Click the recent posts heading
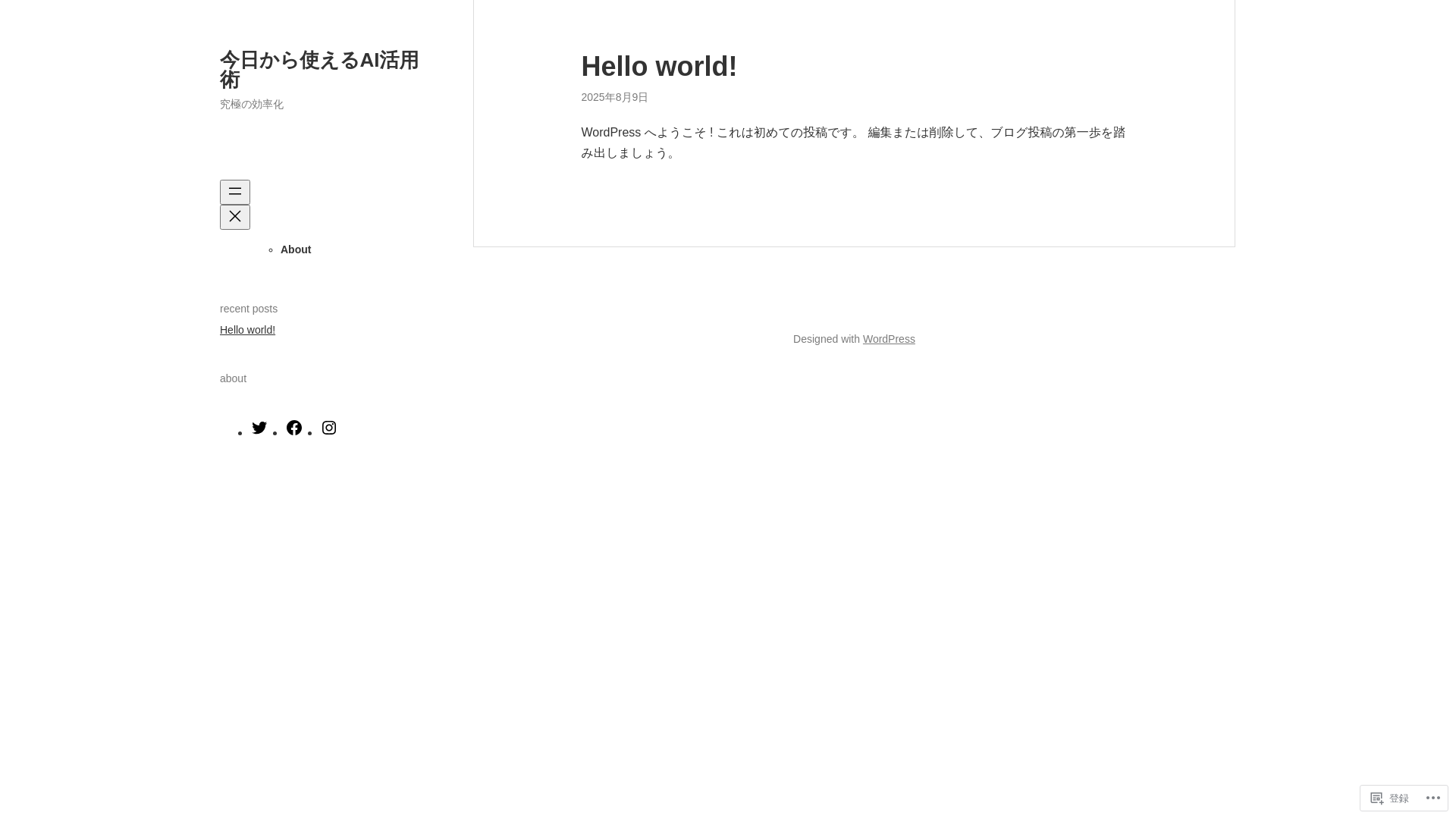 [249, 309]
